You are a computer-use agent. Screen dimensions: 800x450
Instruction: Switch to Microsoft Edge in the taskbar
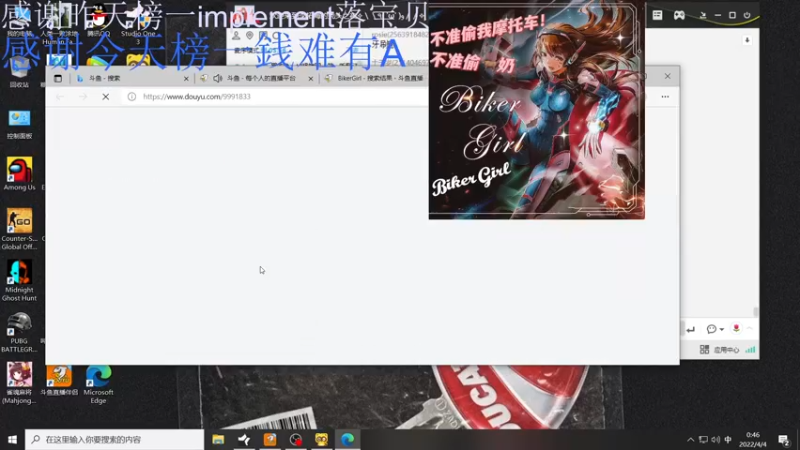point(347,439)
